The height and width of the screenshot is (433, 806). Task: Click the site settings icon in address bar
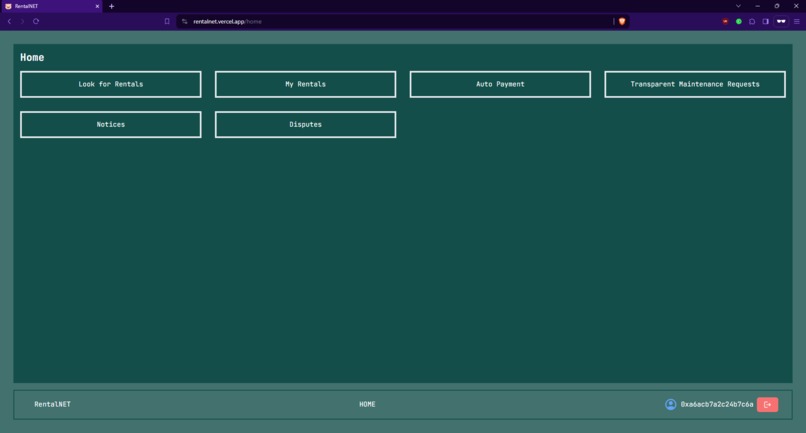click(x=185, y=22)
